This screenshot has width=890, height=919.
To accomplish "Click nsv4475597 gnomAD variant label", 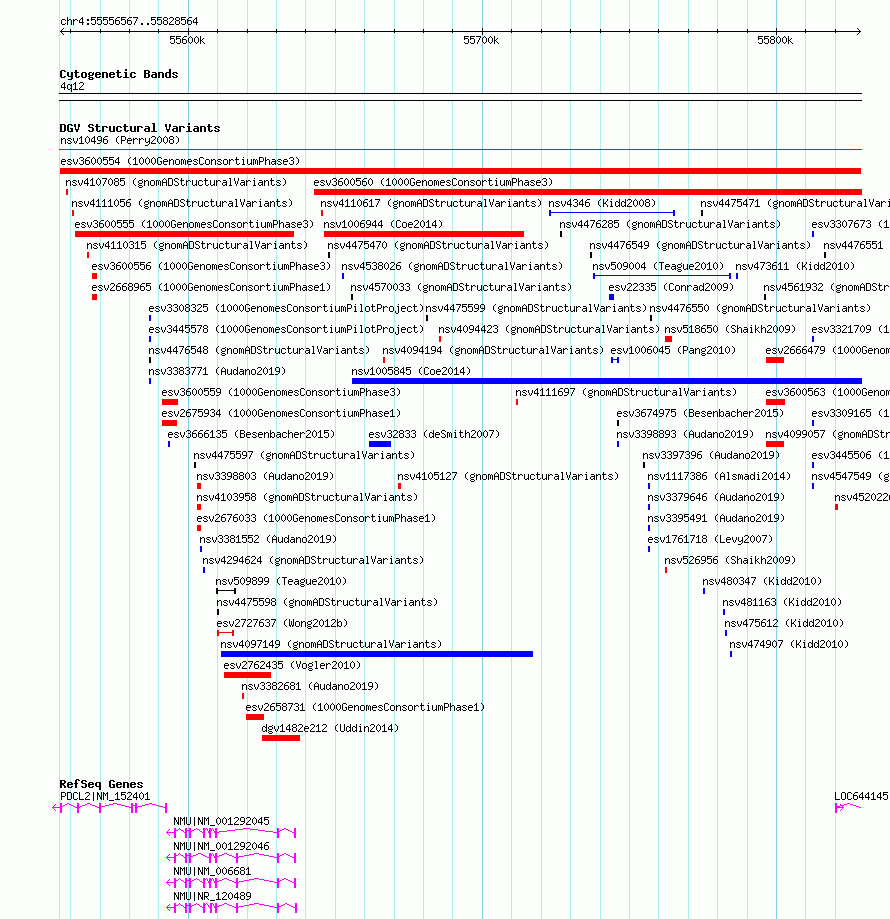I will (304, 455).
